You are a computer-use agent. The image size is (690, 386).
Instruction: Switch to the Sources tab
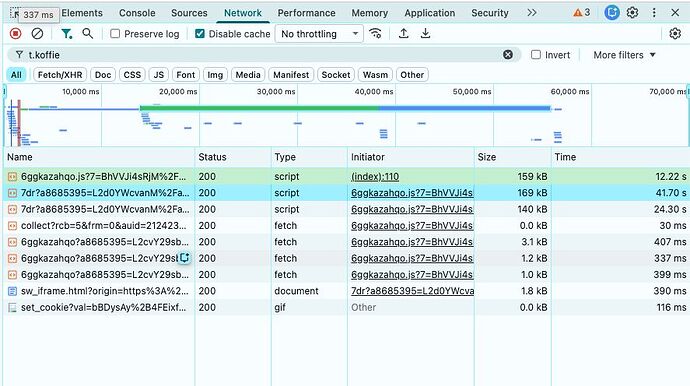tap(189, 13)
